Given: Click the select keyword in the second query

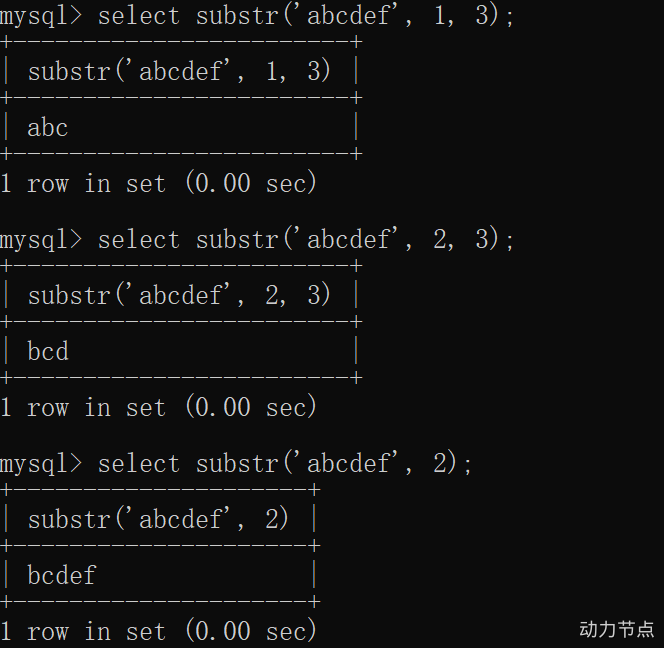Looking at the screenshot, I should click(139, 240).
